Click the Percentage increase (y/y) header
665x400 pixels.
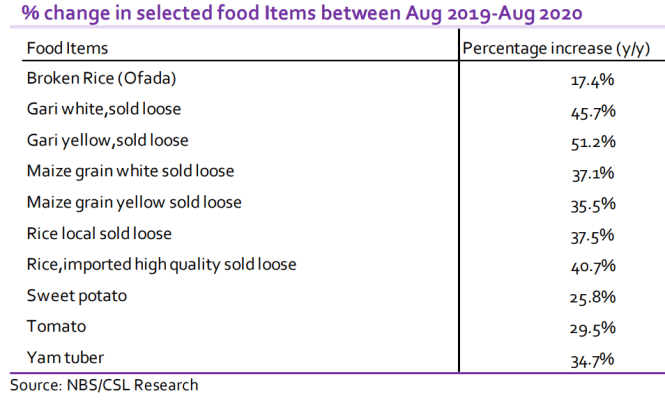(555, 48)
